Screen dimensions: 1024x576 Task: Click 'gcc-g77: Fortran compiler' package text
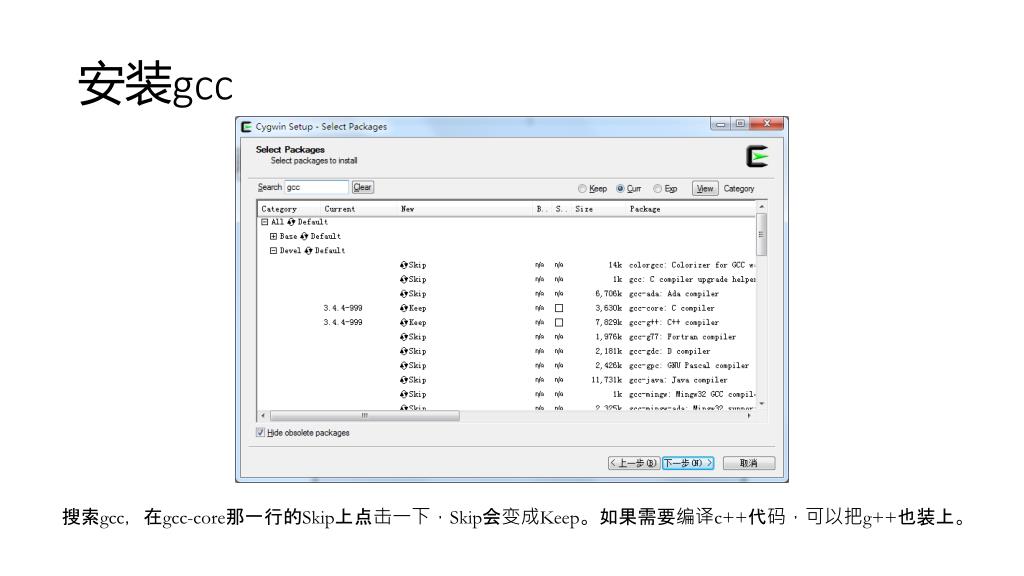coord(682,337)
